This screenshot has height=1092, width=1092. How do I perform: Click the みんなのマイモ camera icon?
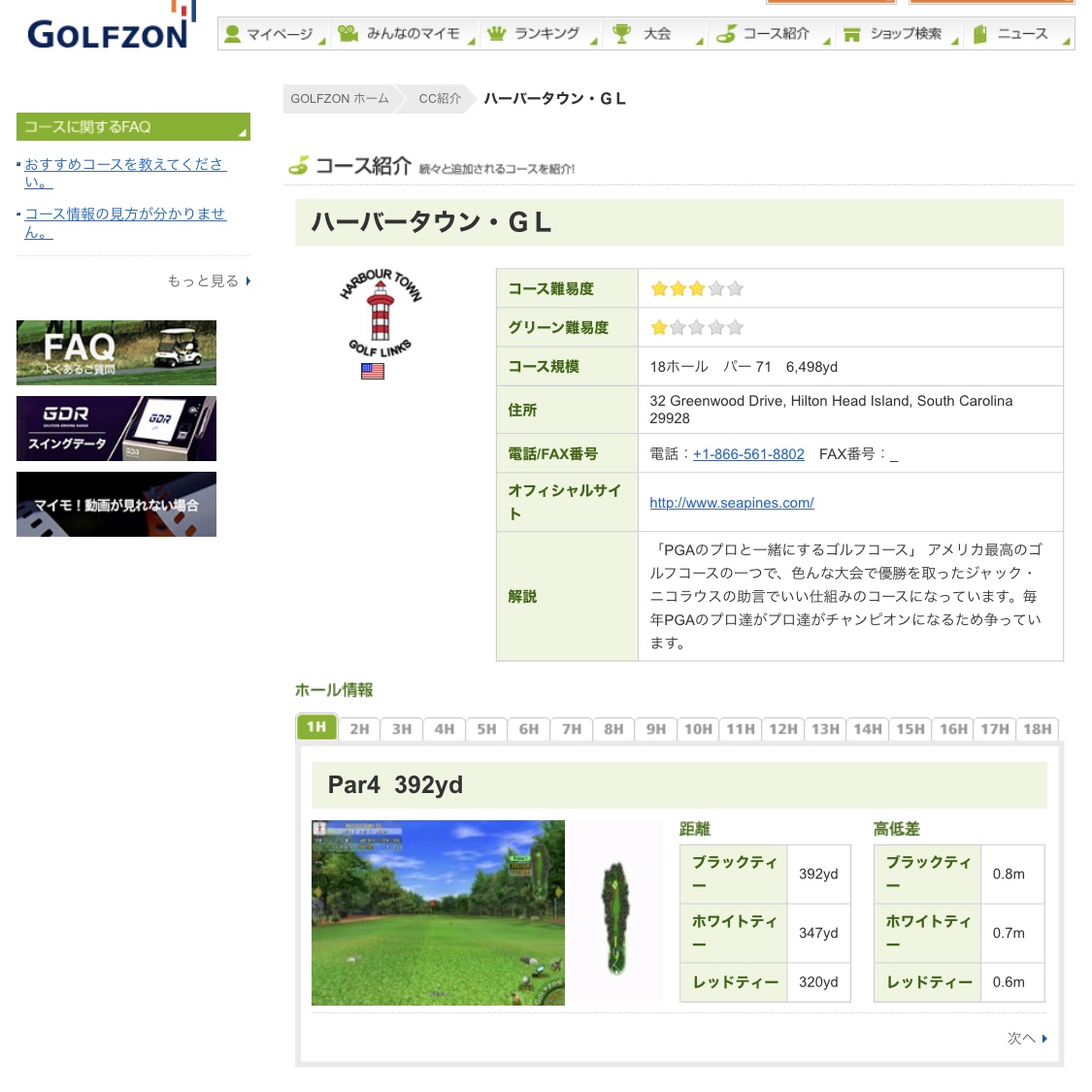tap(347, 33)
